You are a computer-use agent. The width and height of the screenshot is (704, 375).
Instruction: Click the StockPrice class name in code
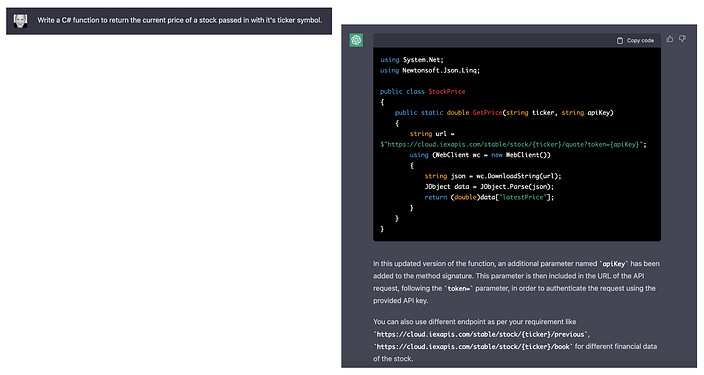point(447,92)
